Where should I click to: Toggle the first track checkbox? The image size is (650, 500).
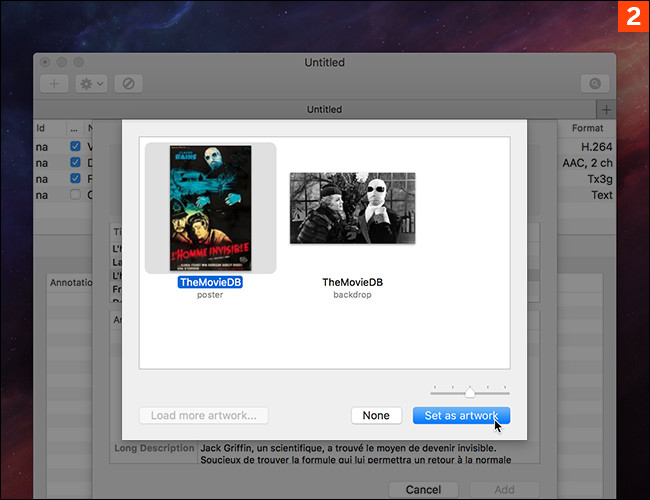tap(77, 146)
